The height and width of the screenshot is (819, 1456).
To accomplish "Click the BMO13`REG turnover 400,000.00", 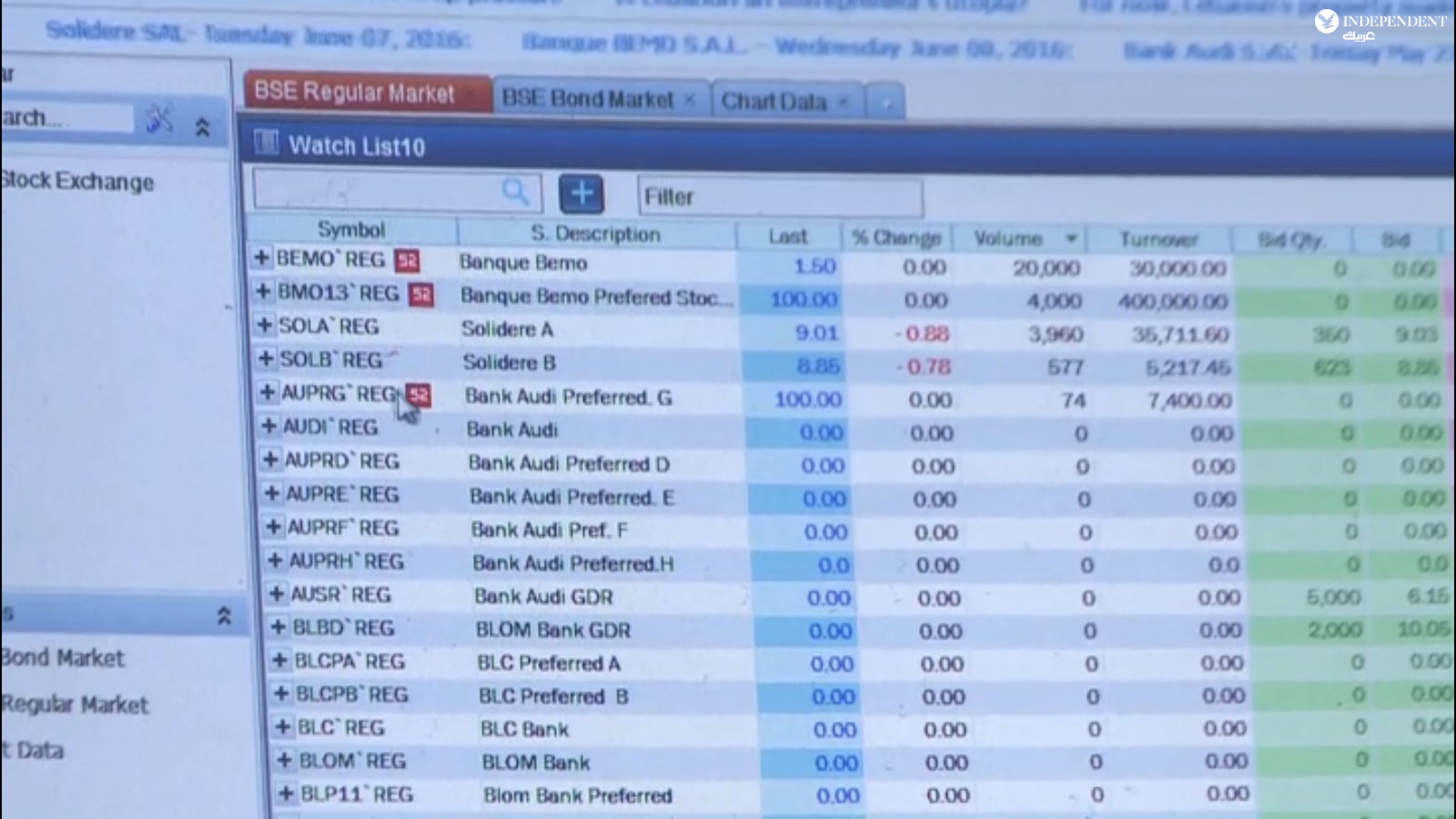I will (x=1173, y=301).
